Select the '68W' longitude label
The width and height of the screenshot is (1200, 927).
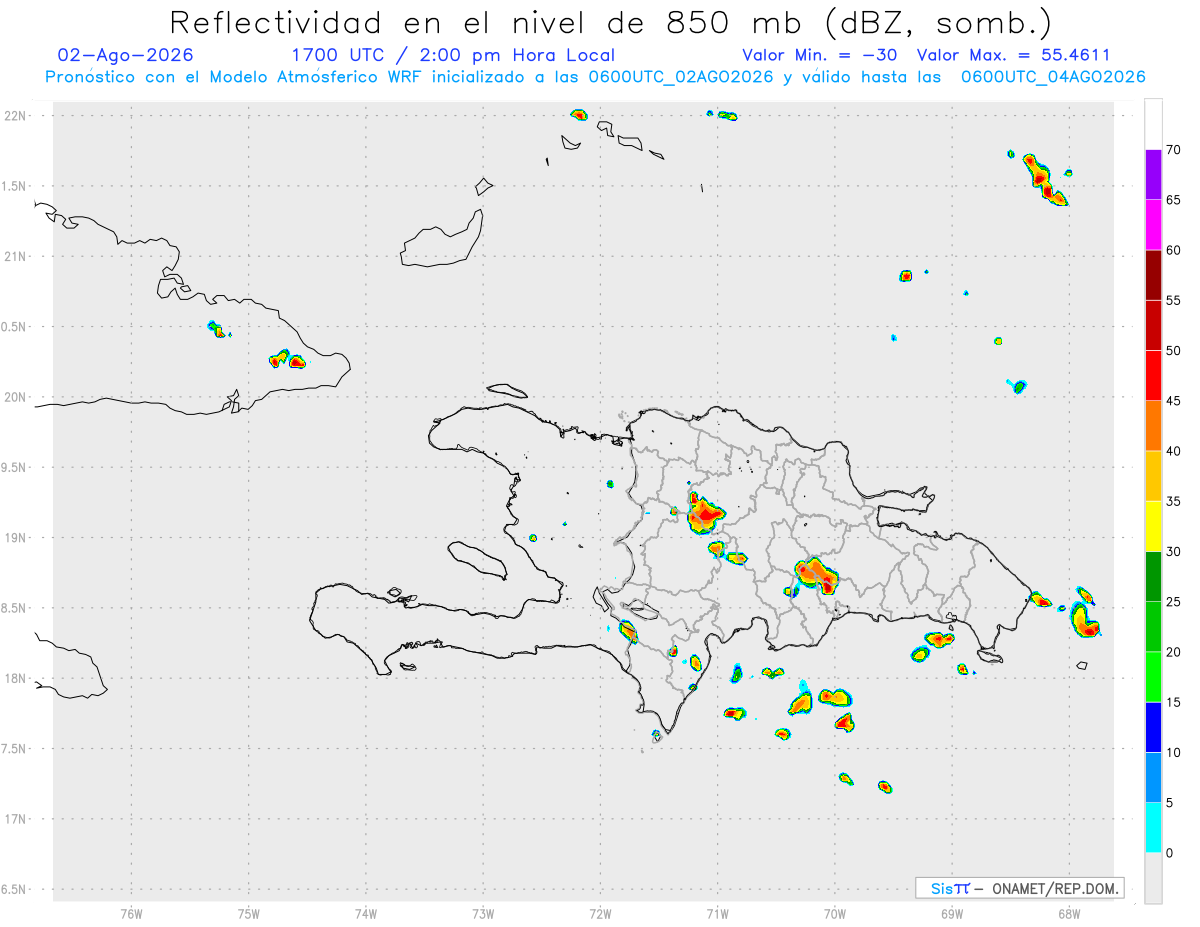1069,914
